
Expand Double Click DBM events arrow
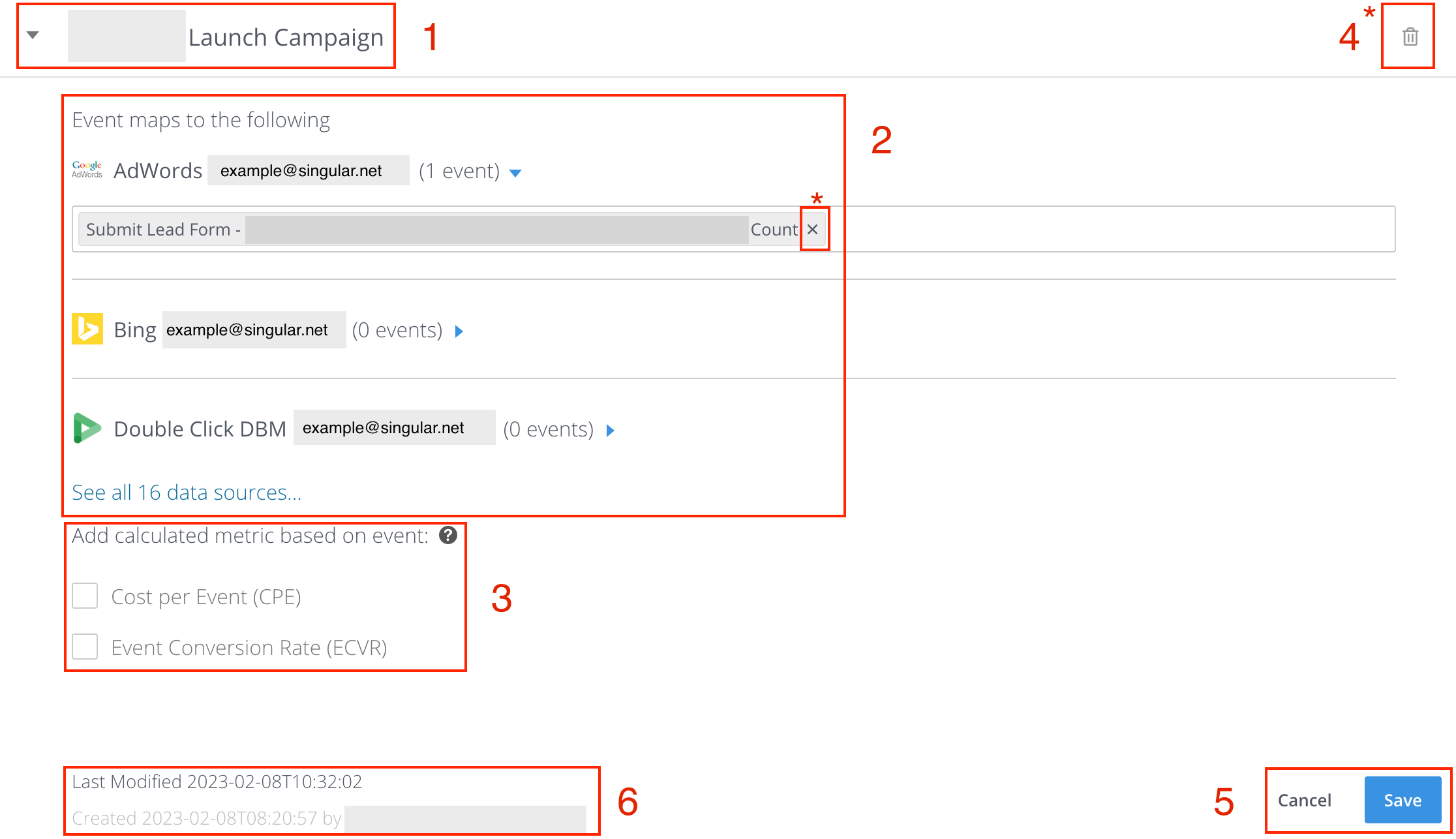point(611,430)
